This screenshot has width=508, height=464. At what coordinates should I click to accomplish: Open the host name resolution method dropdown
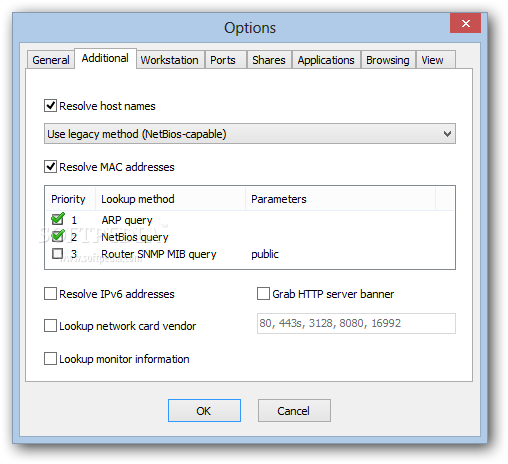tap(250, 134)
